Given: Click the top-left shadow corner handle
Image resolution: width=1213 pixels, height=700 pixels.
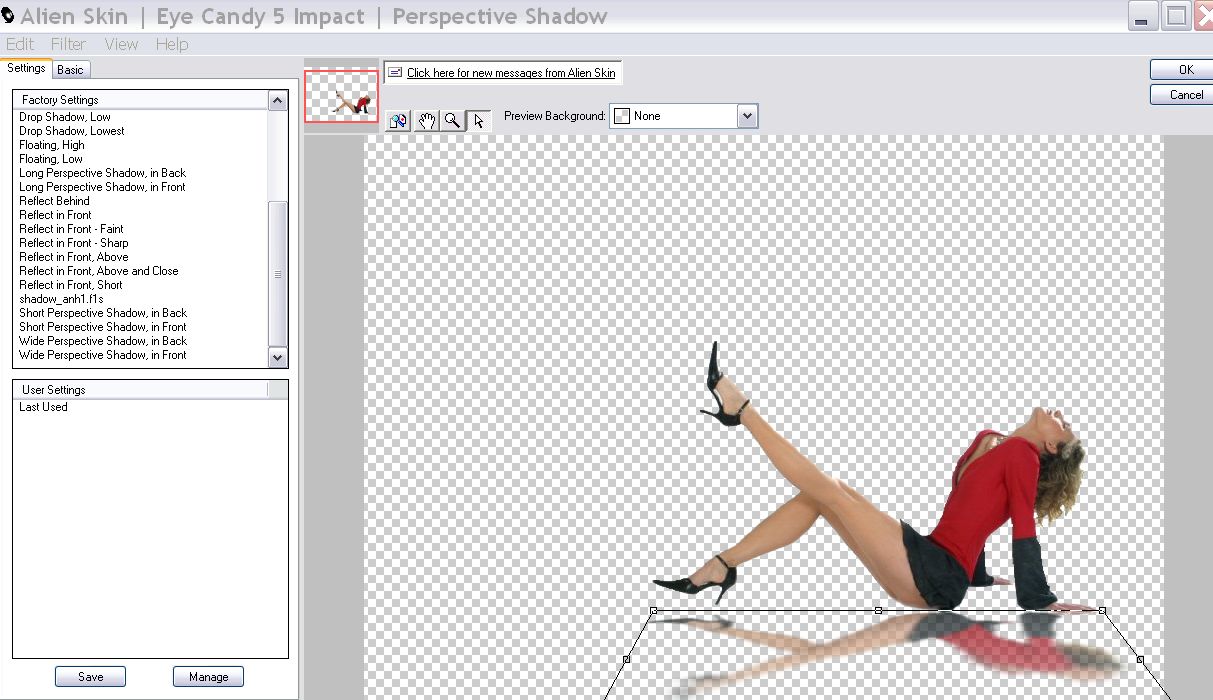Looking at the screenshot, I should point(654,610).
